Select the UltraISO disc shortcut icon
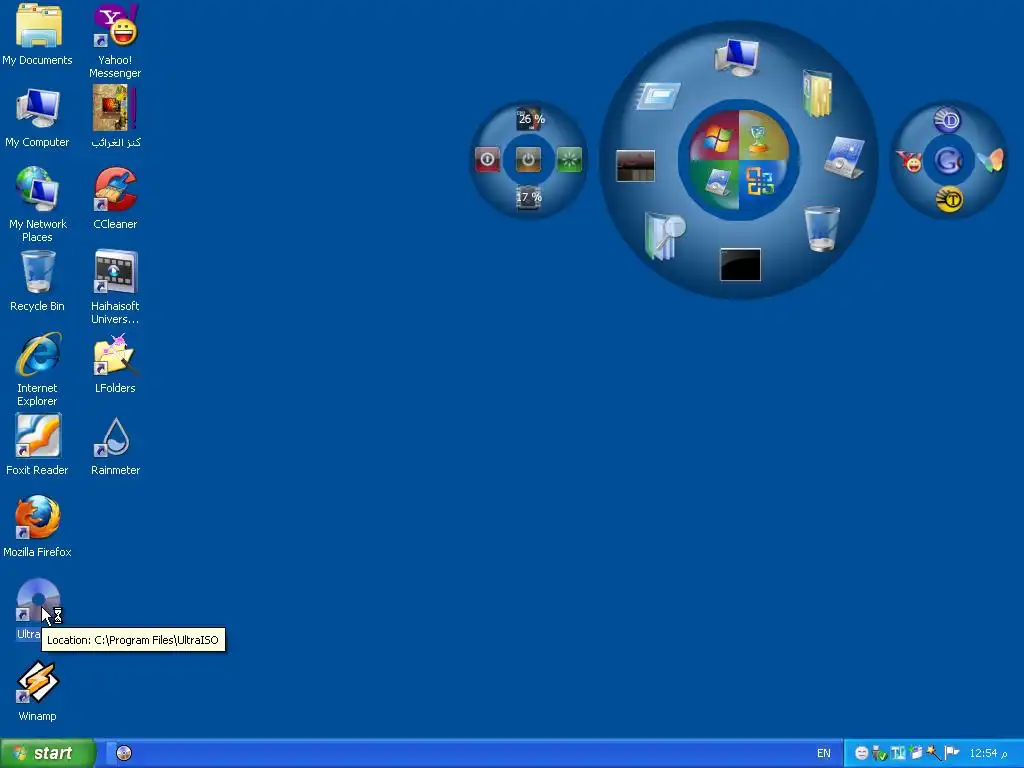This screenshot has width=1024, height=768. 37,600
